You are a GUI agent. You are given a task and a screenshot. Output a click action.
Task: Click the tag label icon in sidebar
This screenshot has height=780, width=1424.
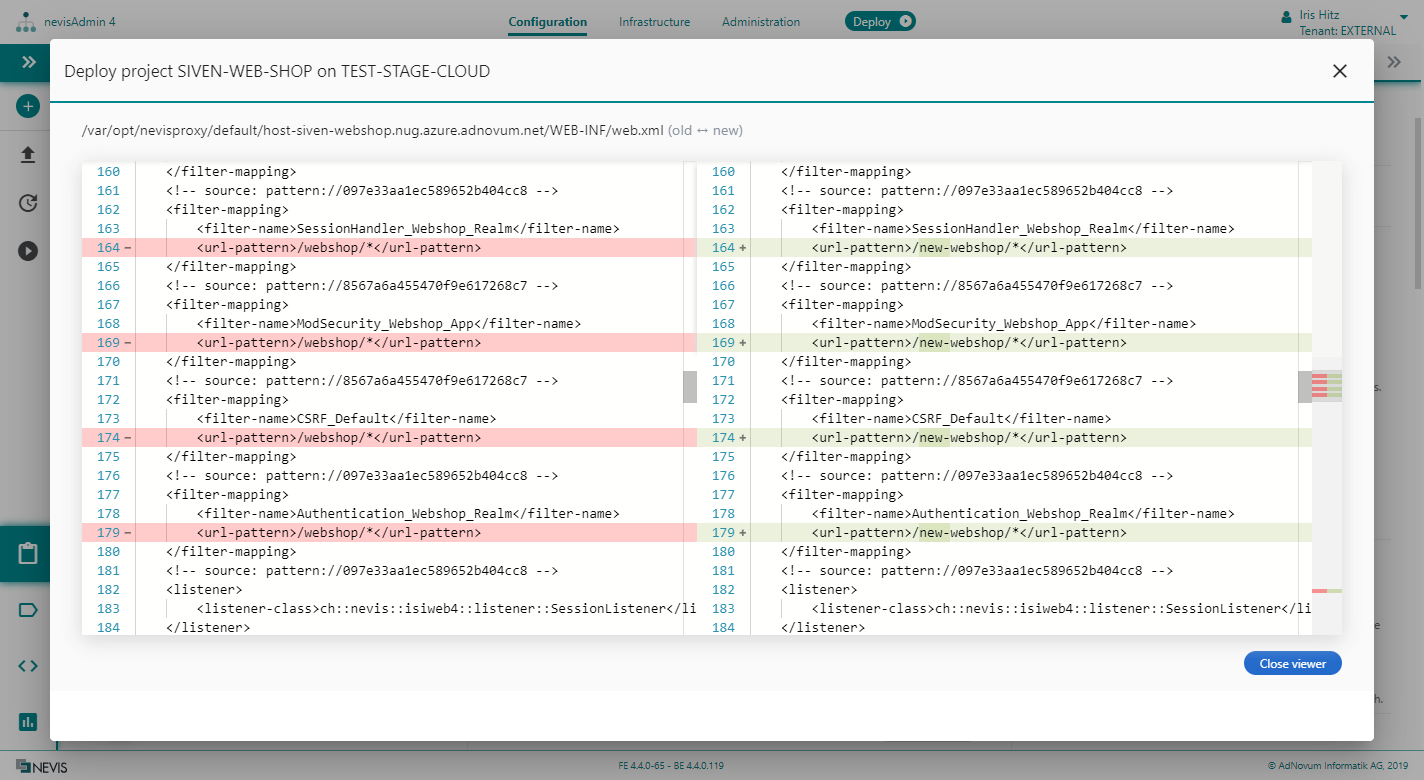[28, 610]
